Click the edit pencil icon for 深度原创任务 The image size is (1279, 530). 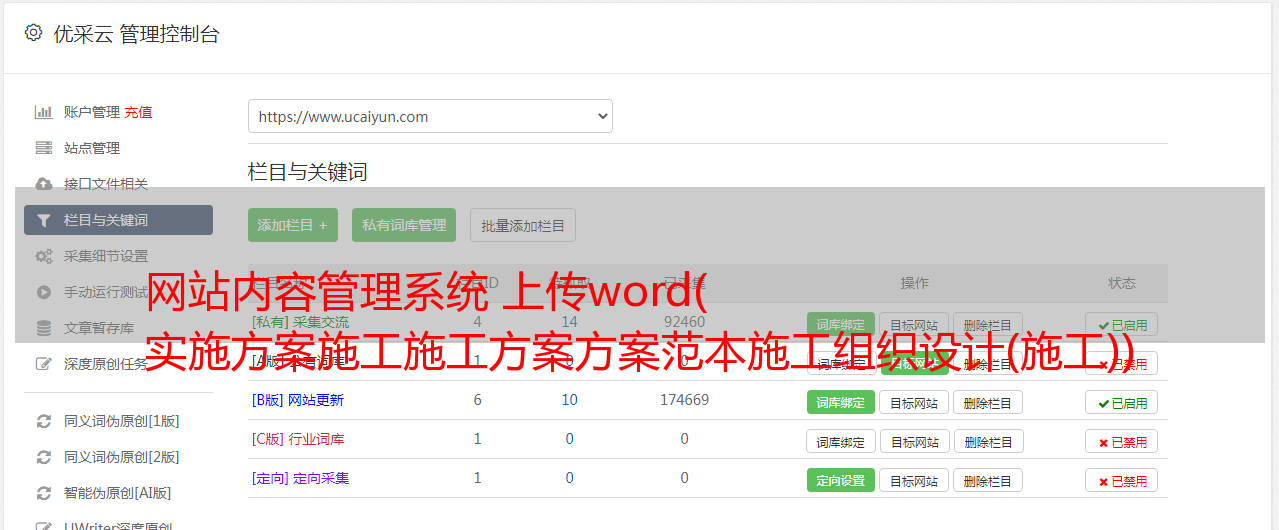pyautogui.click(x=44, y=364)
